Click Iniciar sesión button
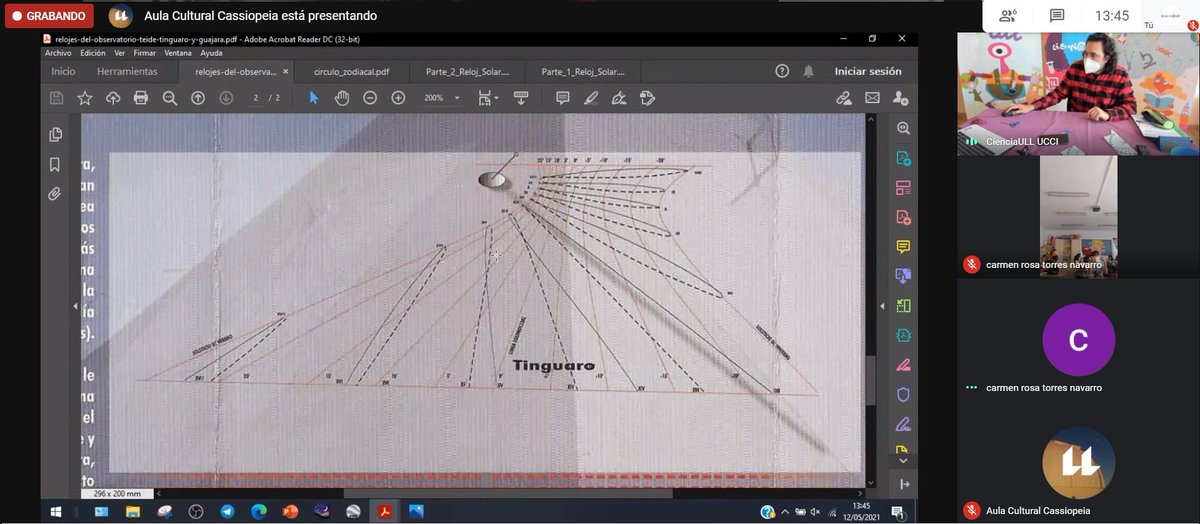Image resolution: width=1200 pixels, height=524 pixels. [x=868, y=71]
